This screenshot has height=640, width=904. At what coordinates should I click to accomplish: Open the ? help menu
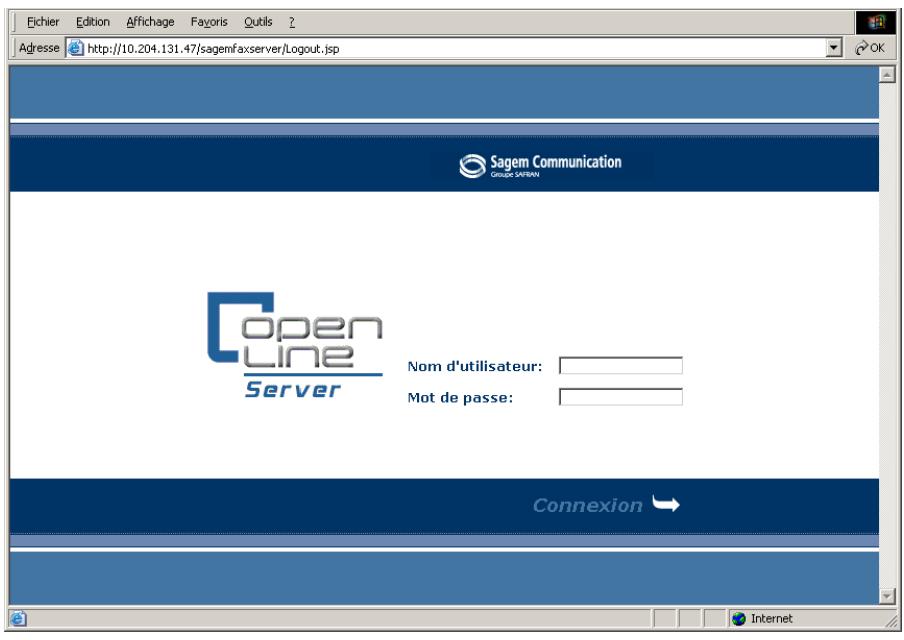(x=292, y=22)
